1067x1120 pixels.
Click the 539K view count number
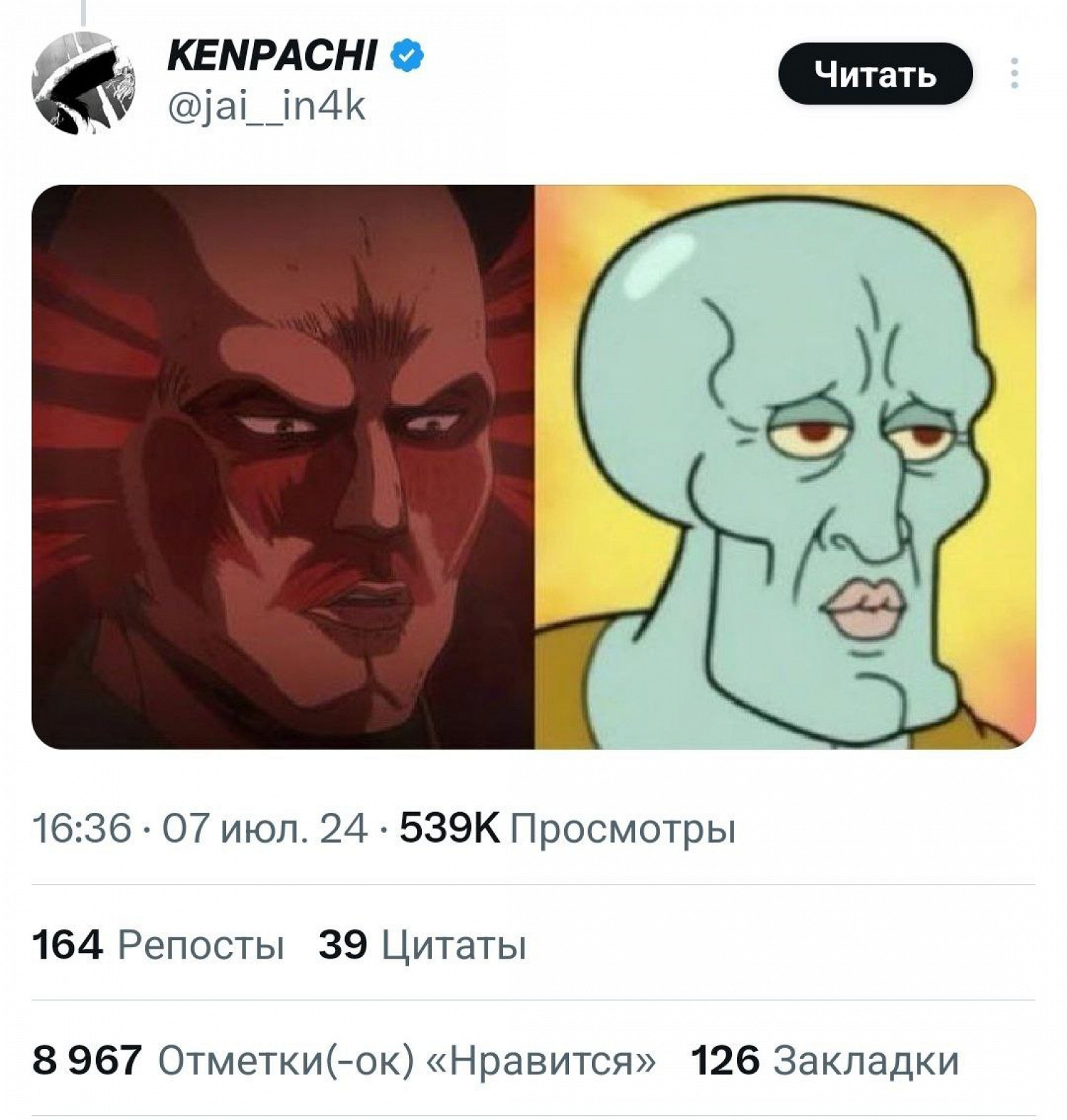(450, 828)
